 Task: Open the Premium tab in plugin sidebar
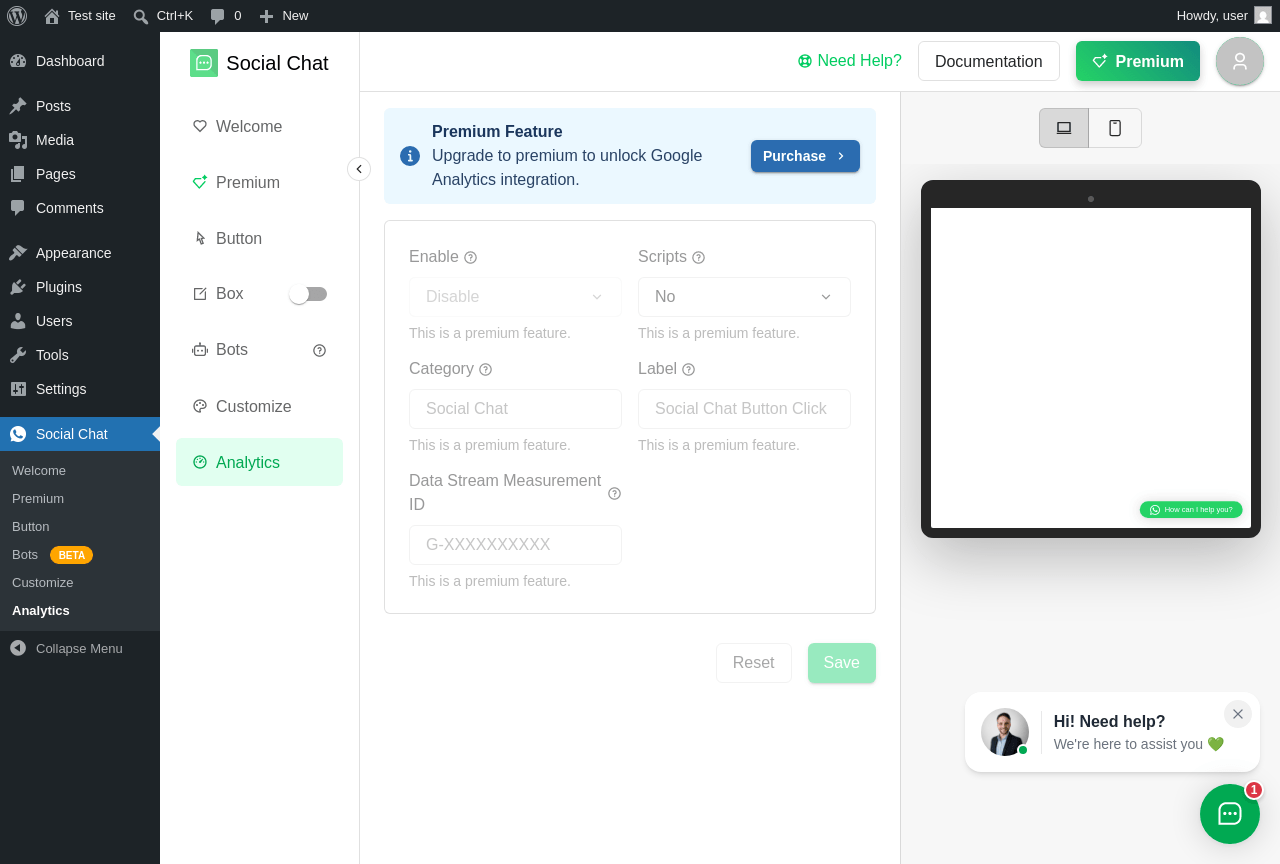click(259, 182)
